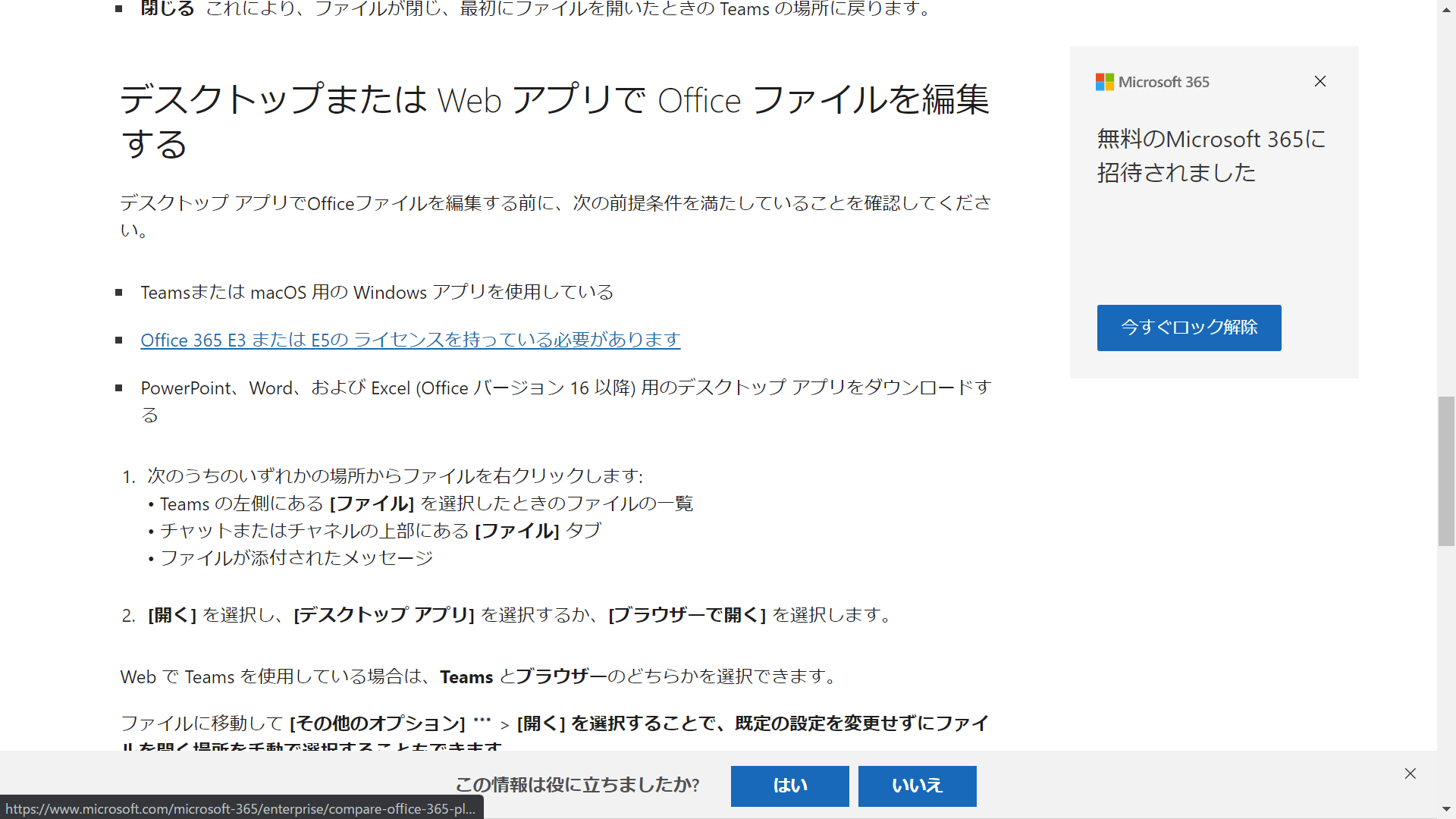Click the paragraph beginning デスクトップ アプリでOfficeファイルを編集する前に
The width and height of the screenshot is (1456, 819).
[x=555, y=216]
